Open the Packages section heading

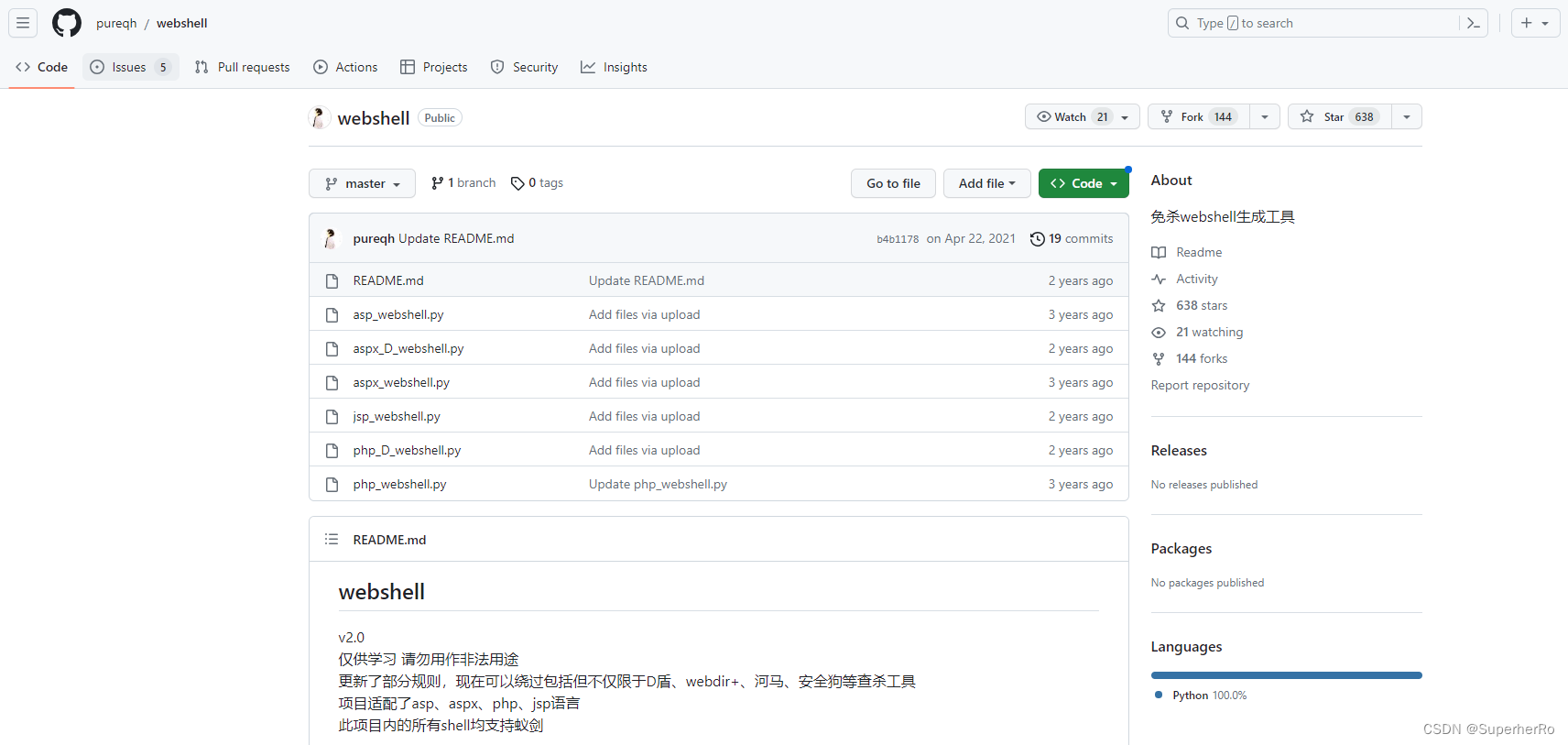pyautogui.click(x=1181, y=548)
